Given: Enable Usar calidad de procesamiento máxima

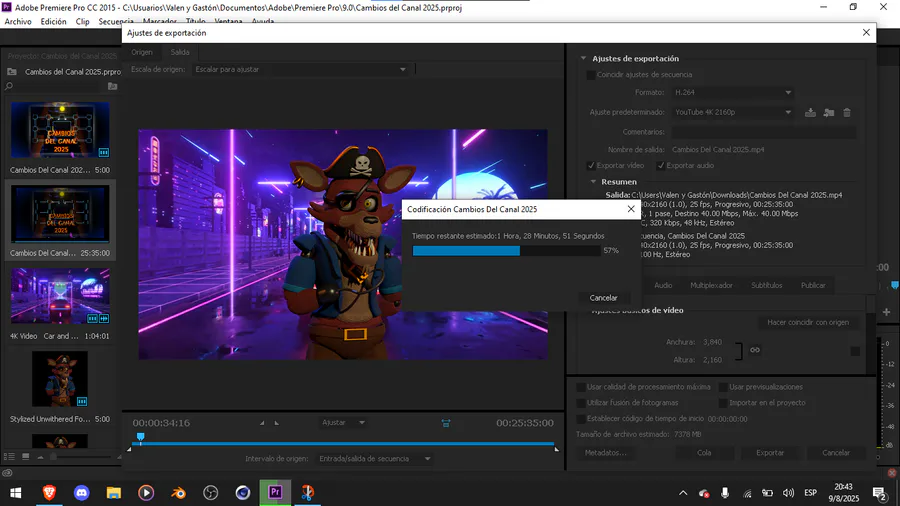Looking at the screenshot, I should [581, 387].
